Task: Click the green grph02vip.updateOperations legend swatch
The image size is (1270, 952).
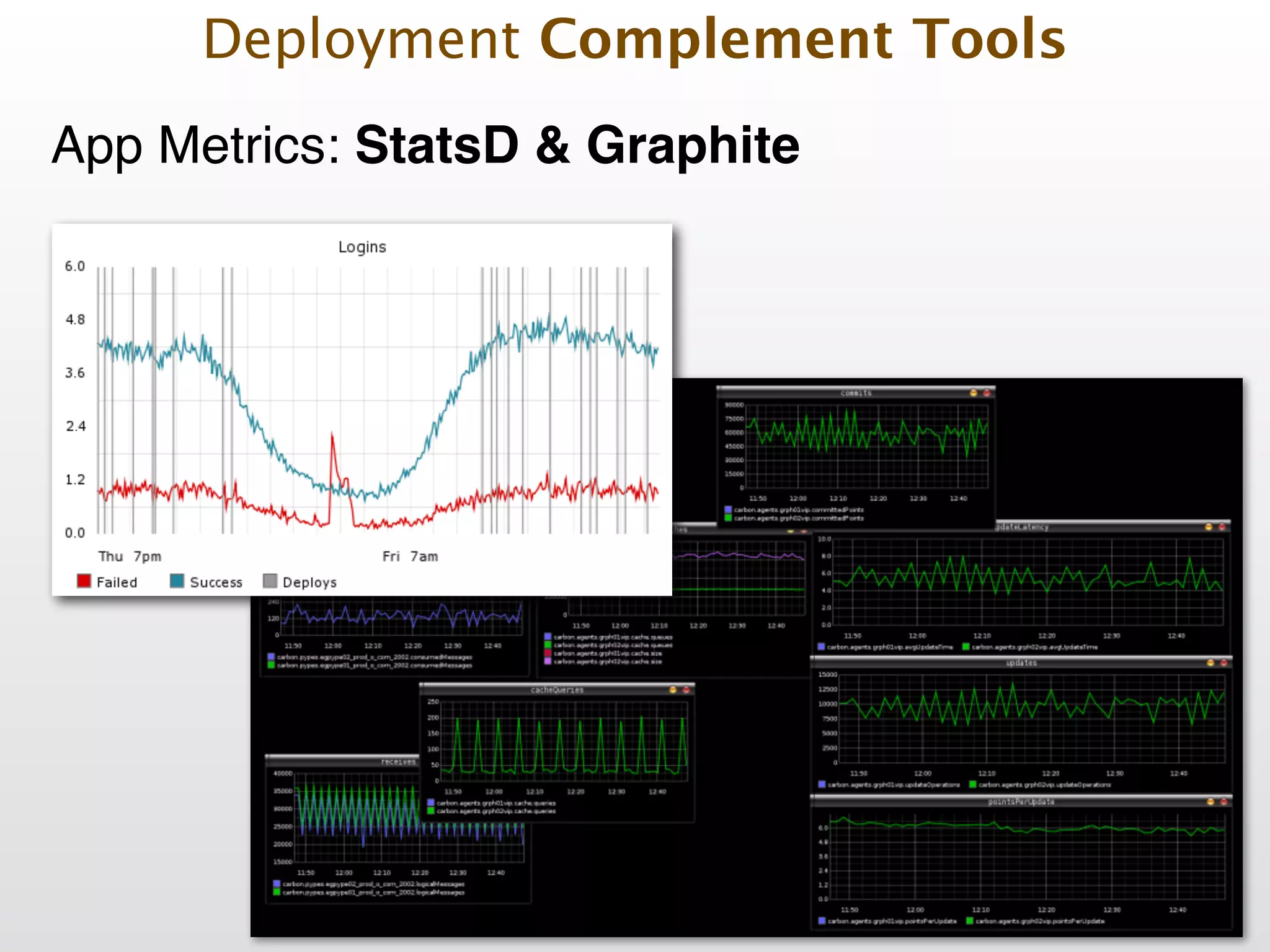Action: [x=973, y=785]
